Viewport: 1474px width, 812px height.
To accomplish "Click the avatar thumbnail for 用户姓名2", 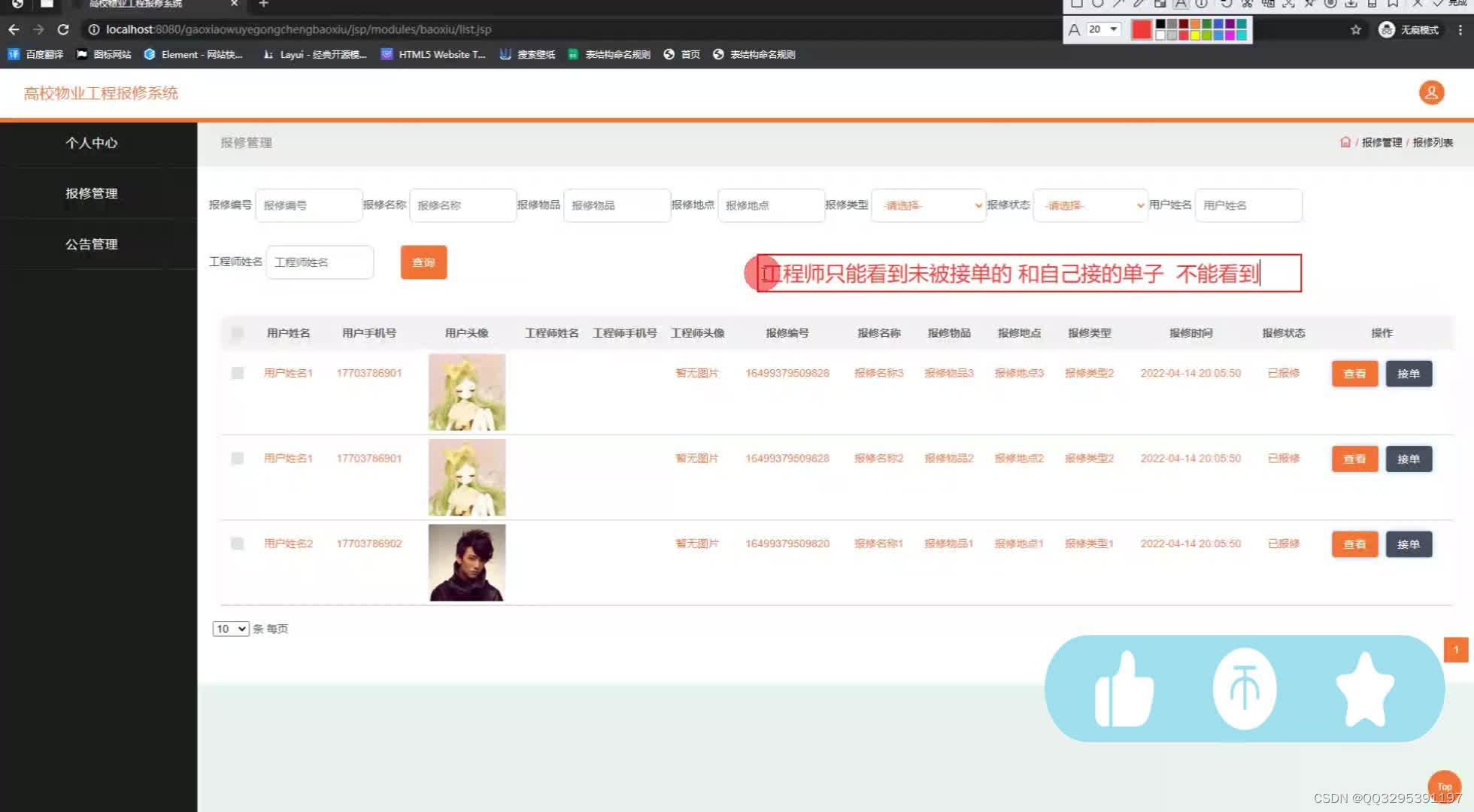I will [x=467, y=562].
